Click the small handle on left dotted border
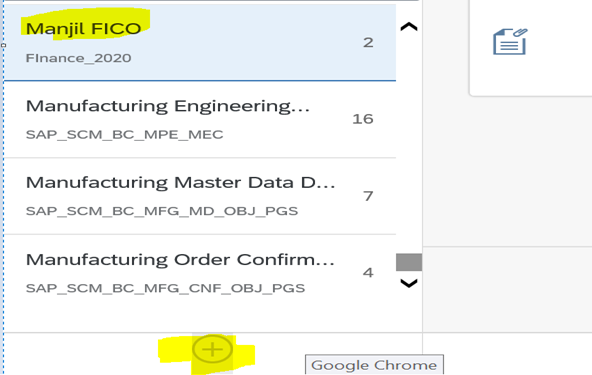The height and width of the screenshot is (375, 592). coord(4,45)
